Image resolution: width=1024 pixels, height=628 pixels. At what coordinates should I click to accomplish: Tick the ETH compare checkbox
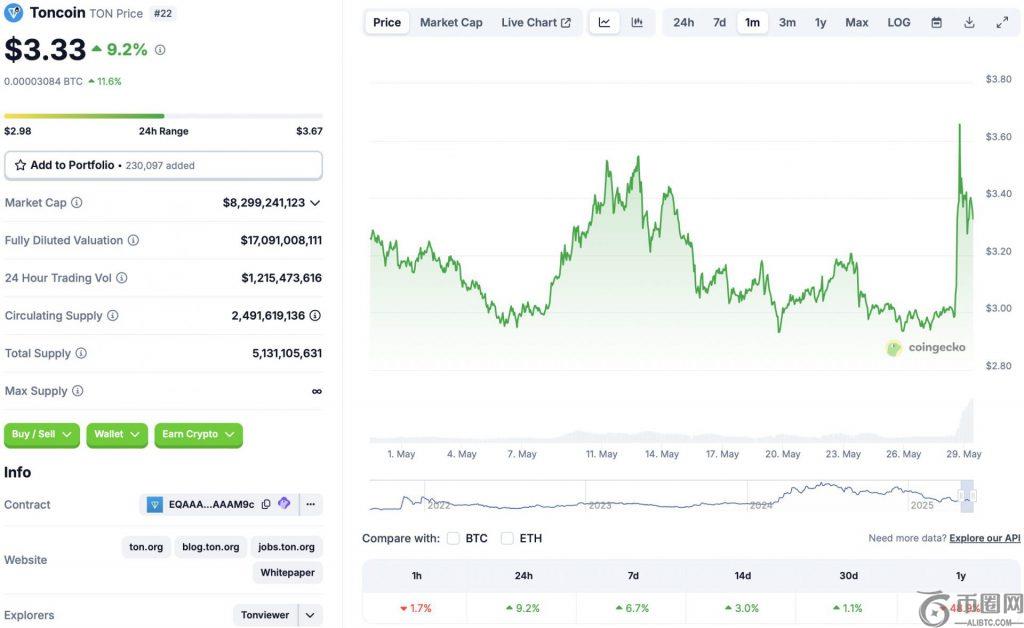[x=507, y=538]
